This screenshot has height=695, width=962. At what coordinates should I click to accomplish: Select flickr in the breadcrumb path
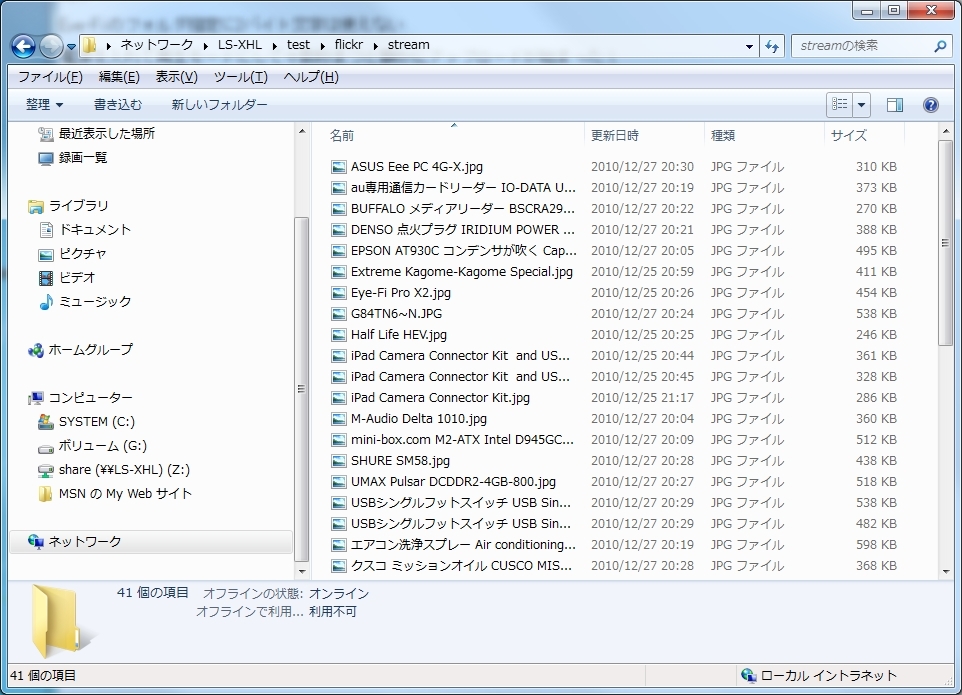pos(348,45)
